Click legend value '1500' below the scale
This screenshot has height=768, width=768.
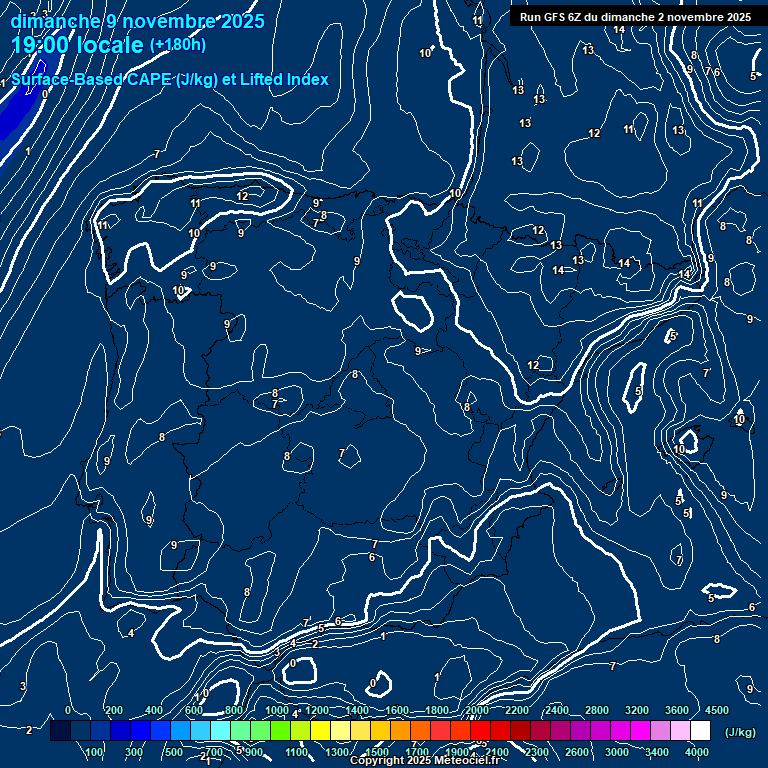point(377,752)
